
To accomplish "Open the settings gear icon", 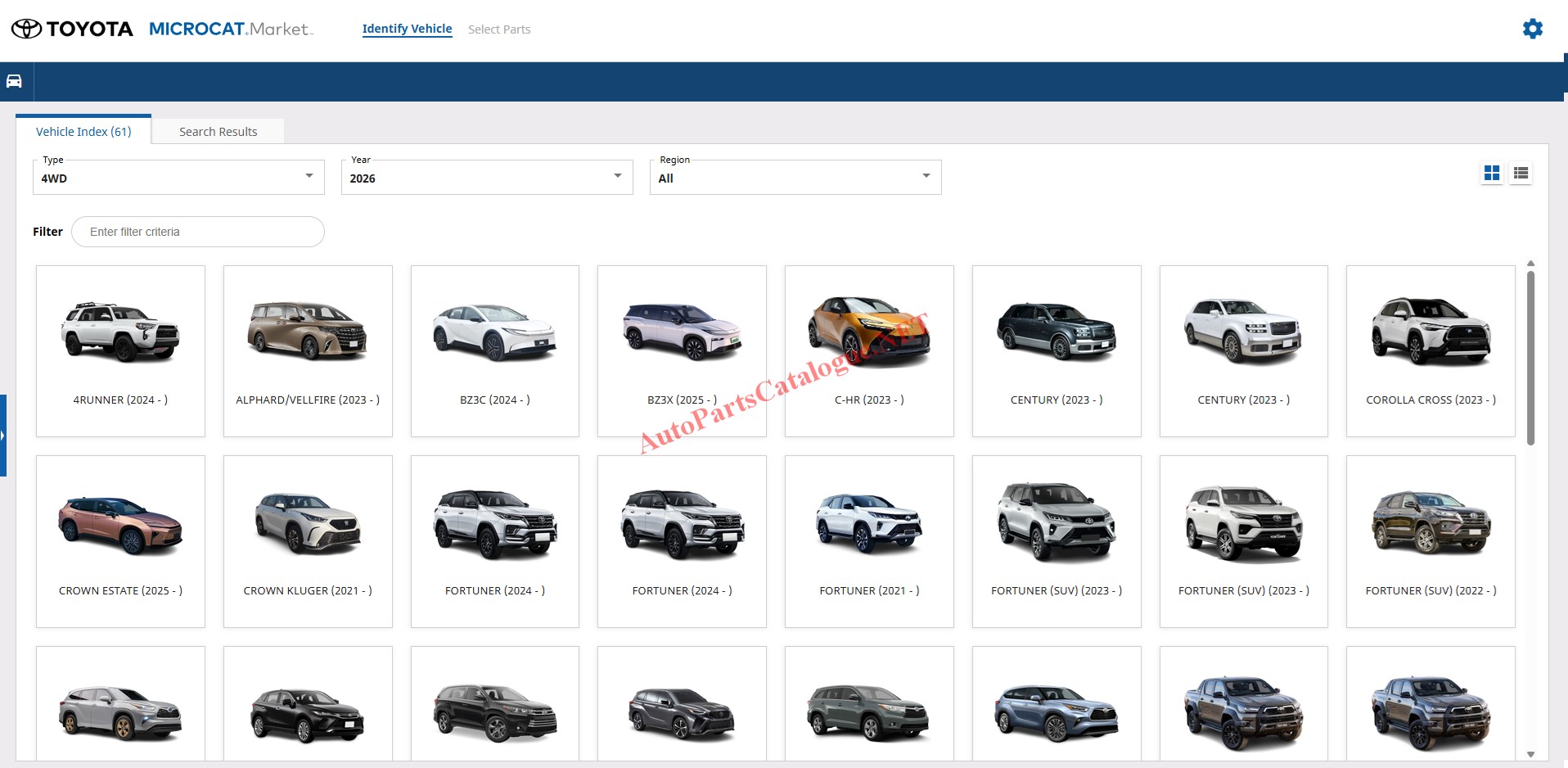I will [1532, 29].
